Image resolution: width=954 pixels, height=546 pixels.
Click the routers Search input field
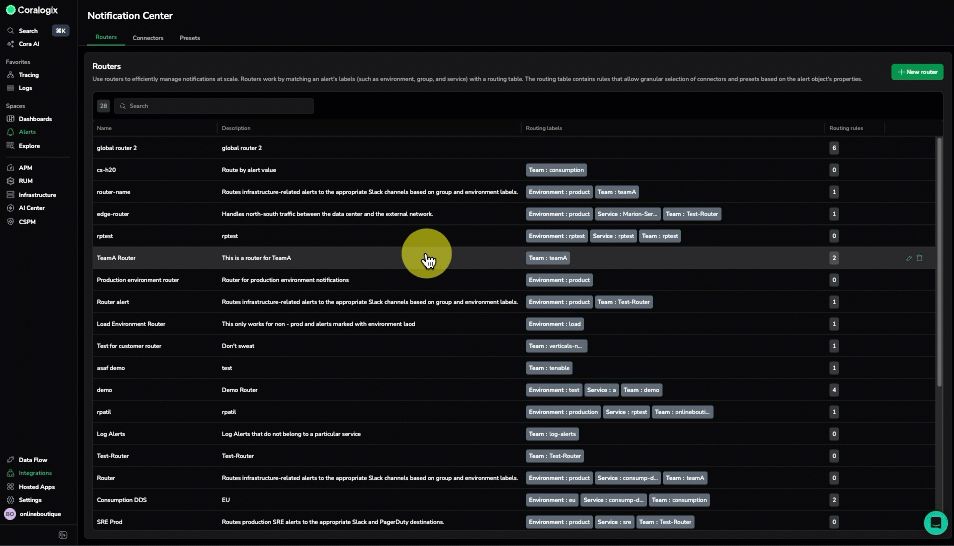point(215,106)
